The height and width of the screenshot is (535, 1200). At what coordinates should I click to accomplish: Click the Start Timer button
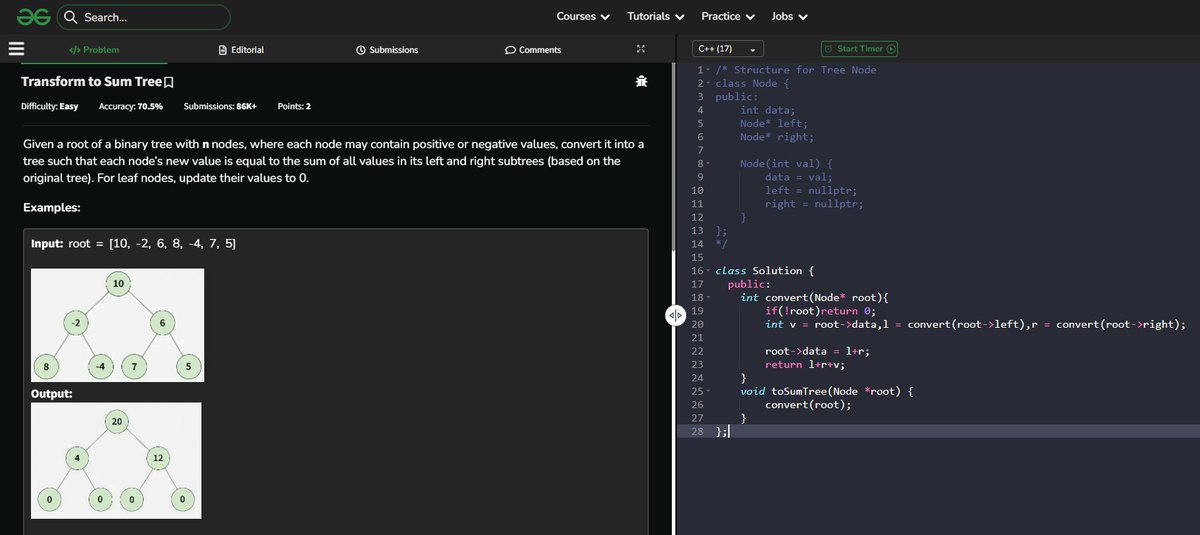click(860, 49)
